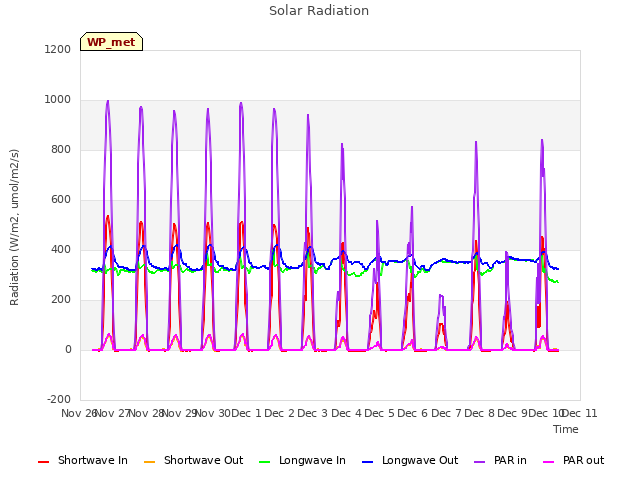Image resolution: width=640 pixels, height=480 pixels.
Task: Toggle the PAR in legend entry
Action: click(x=500, y=460)
